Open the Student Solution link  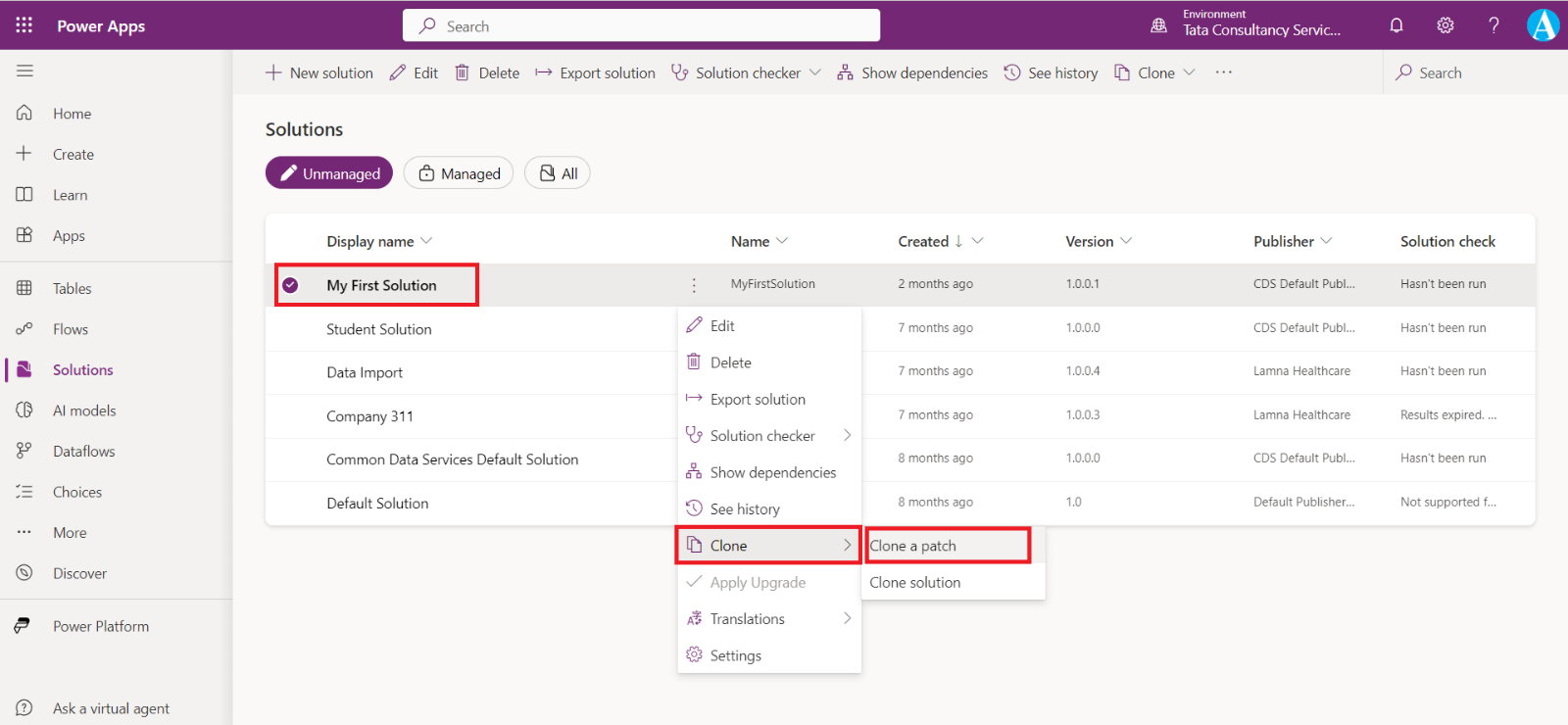(379, 329)
